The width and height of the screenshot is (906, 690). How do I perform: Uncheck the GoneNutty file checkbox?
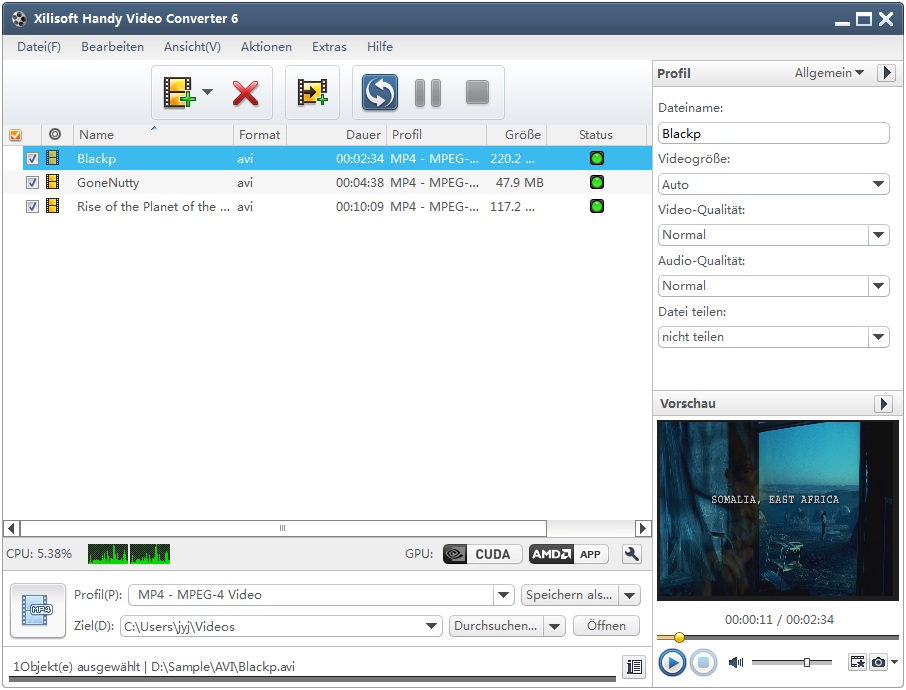pos(32,183)
